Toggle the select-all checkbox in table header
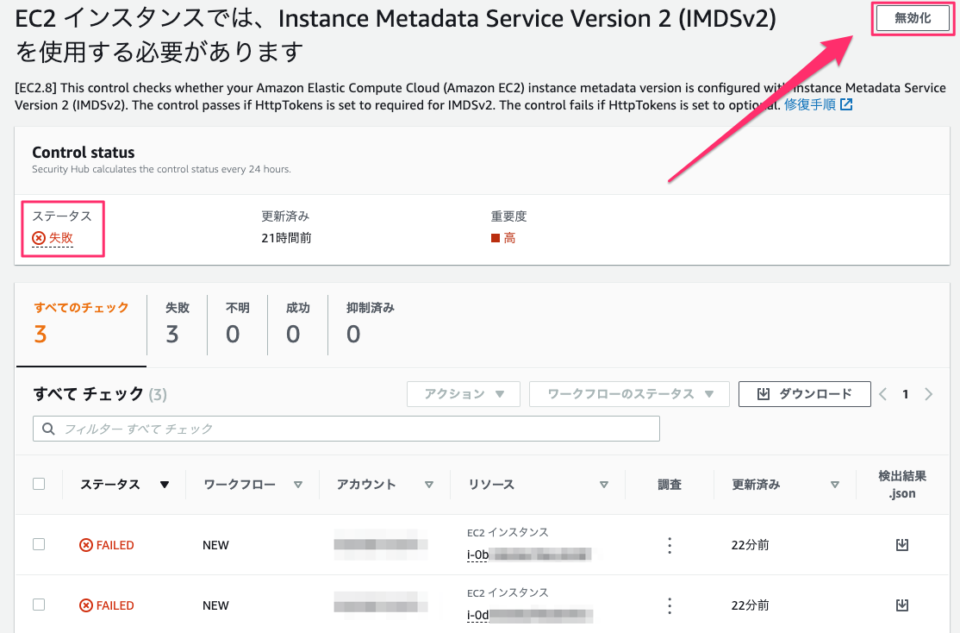Image resolution: width=960 pixels, height=633 pixels. click(39, 484)
